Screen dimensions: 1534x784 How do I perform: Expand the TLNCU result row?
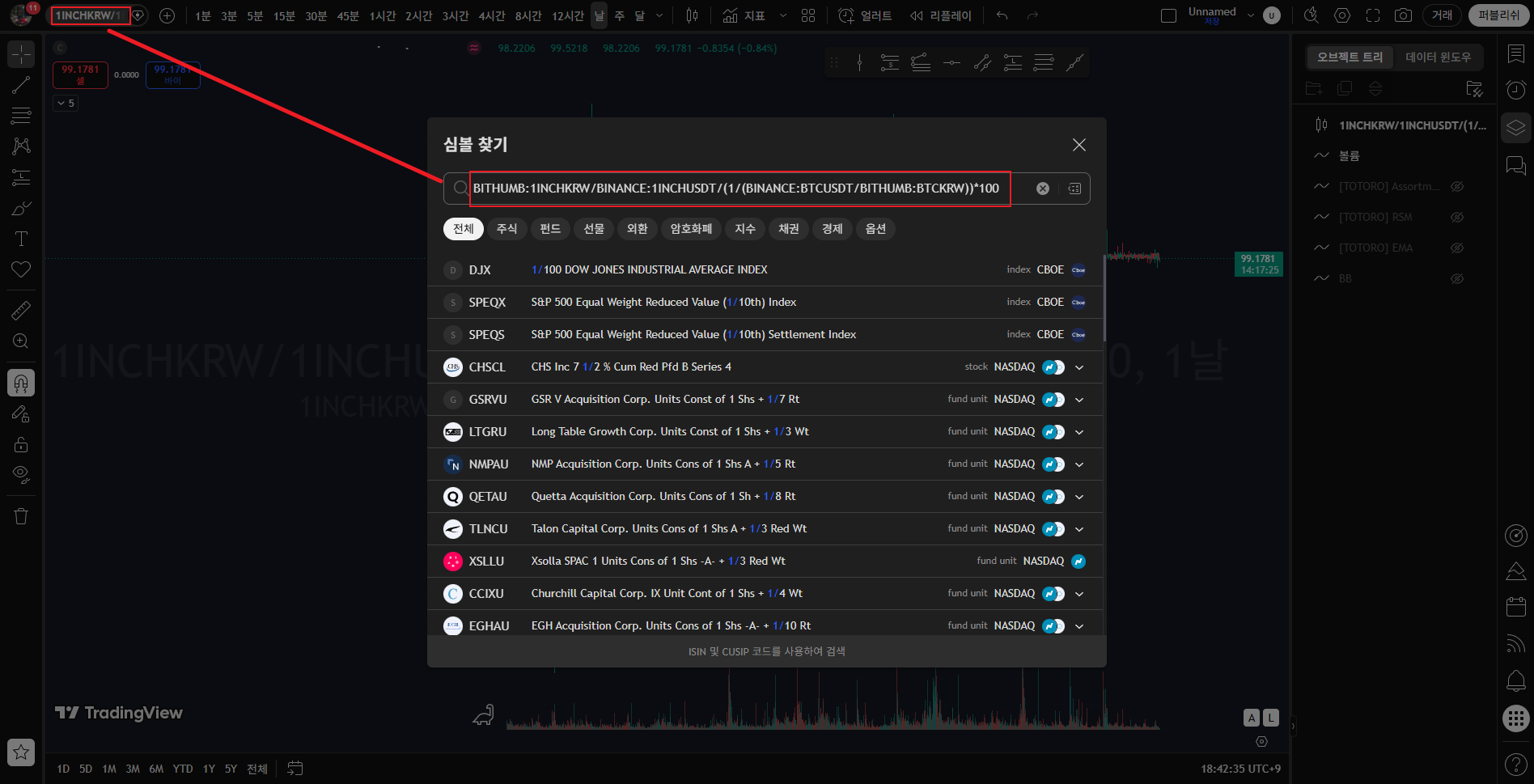pos(1079,529)
